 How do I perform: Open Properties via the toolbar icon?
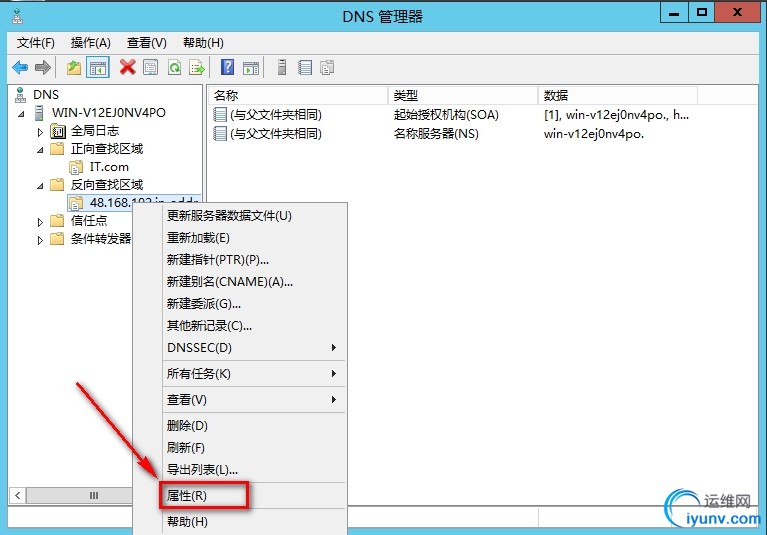click(151, 67)
